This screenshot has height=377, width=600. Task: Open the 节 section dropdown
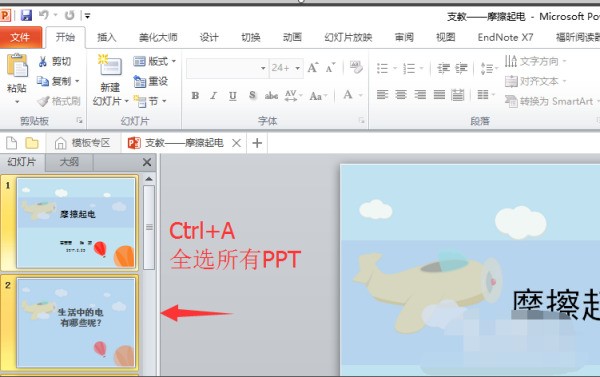(150, 101)
